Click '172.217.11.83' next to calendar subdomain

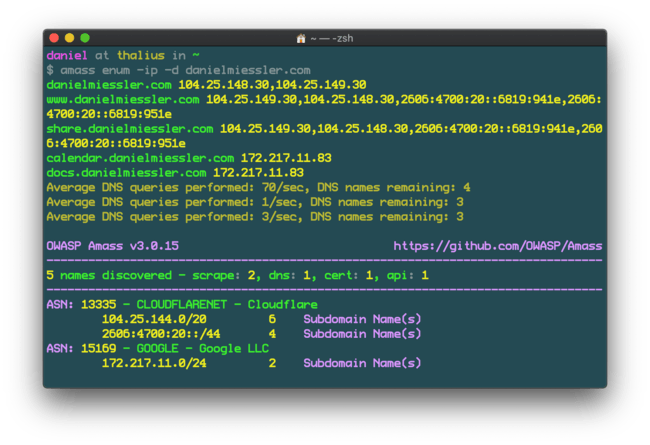pyautogui.click(x=286, y=158)
